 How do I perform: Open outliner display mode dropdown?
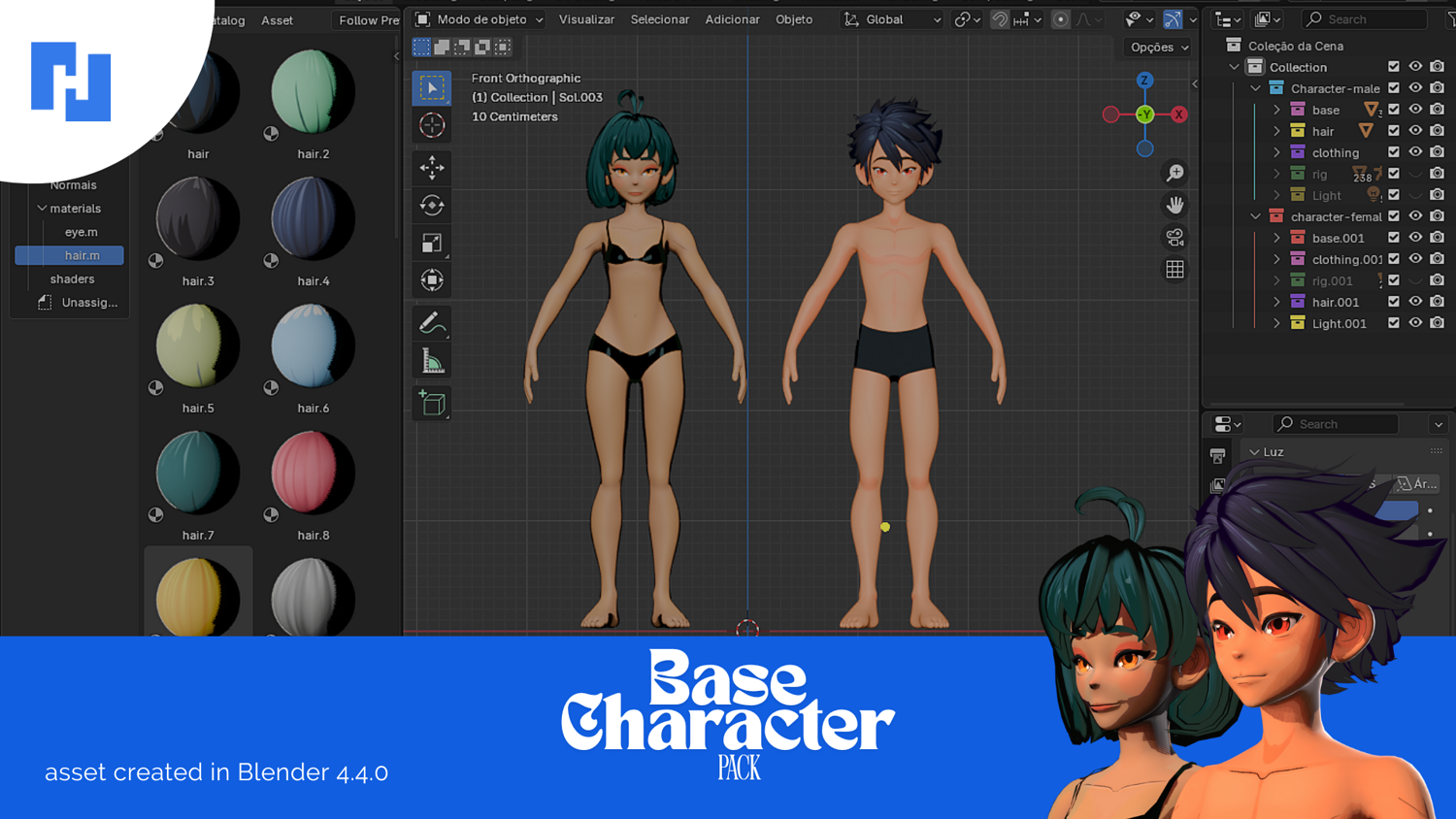point(1227,19)
